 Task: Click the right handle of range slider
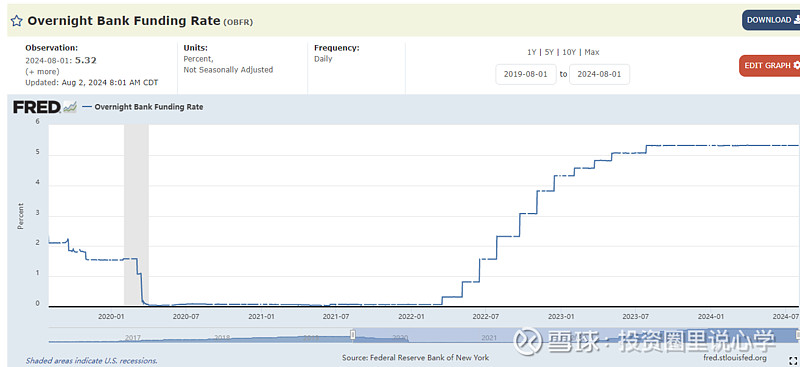(797, 335)
